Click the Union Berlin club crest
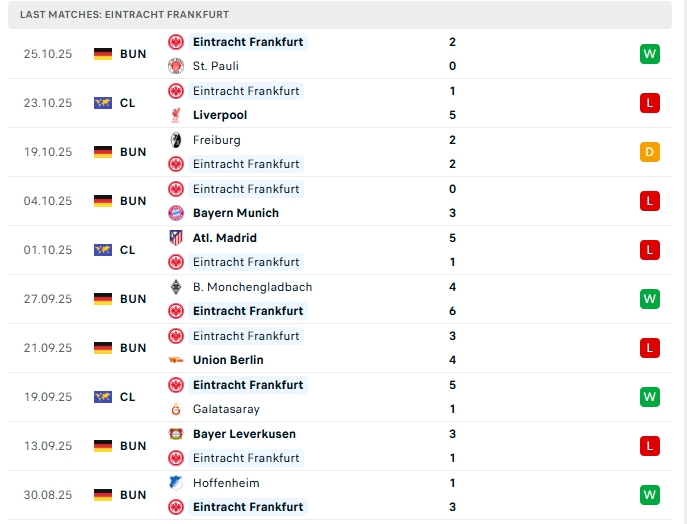Image resolution: width=687 pixels, height=524 pixels. [176, 360]
